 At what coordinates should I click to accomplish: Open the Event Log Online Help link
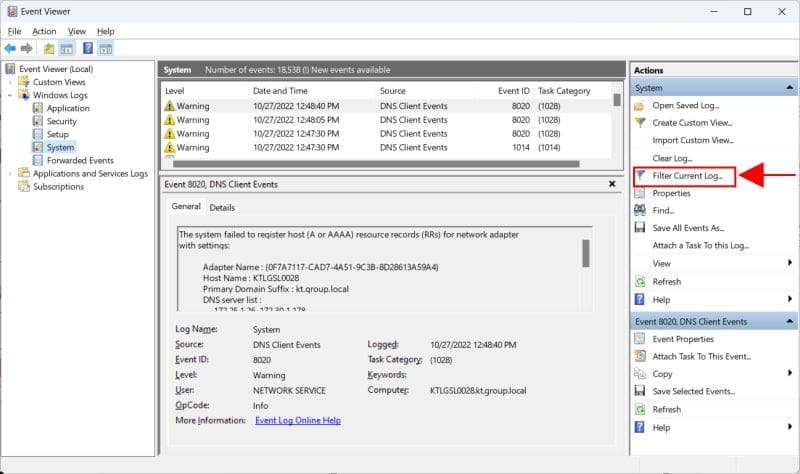point(298,420)
